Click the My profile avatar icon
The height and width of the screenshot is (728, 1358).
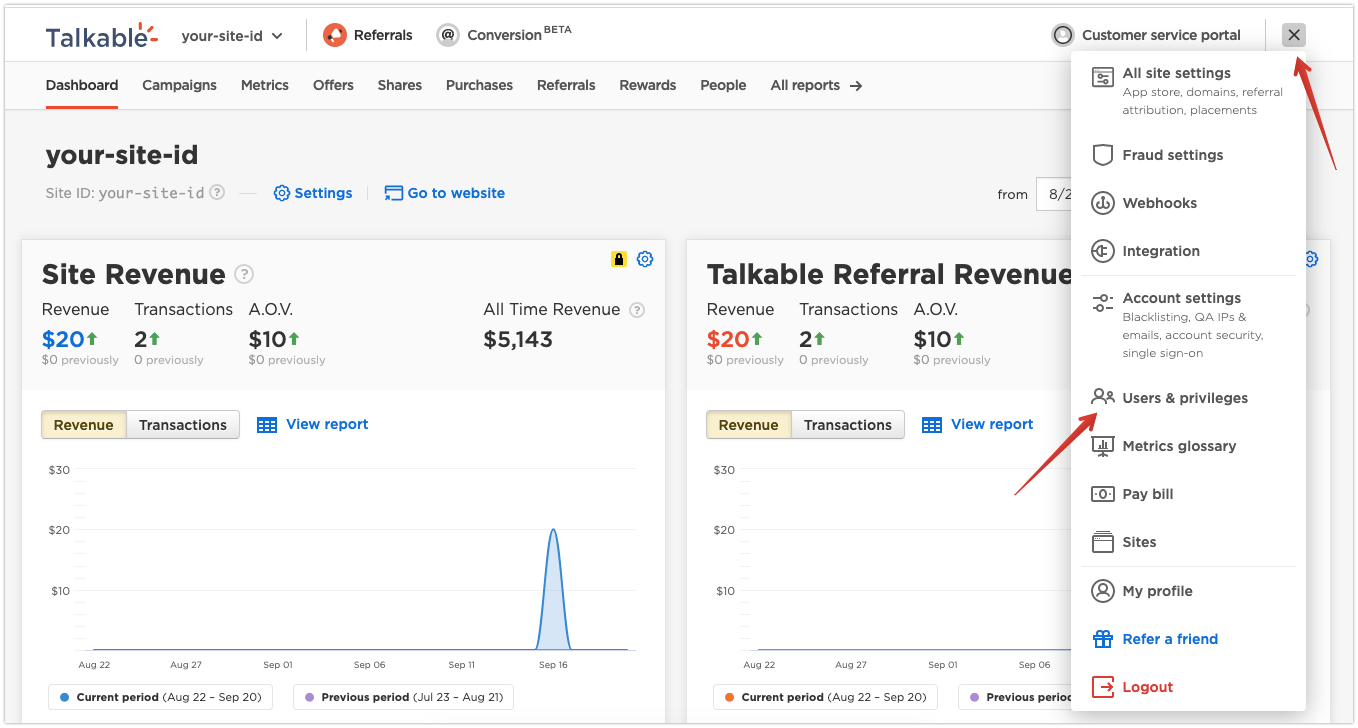tap(1102, 591)
